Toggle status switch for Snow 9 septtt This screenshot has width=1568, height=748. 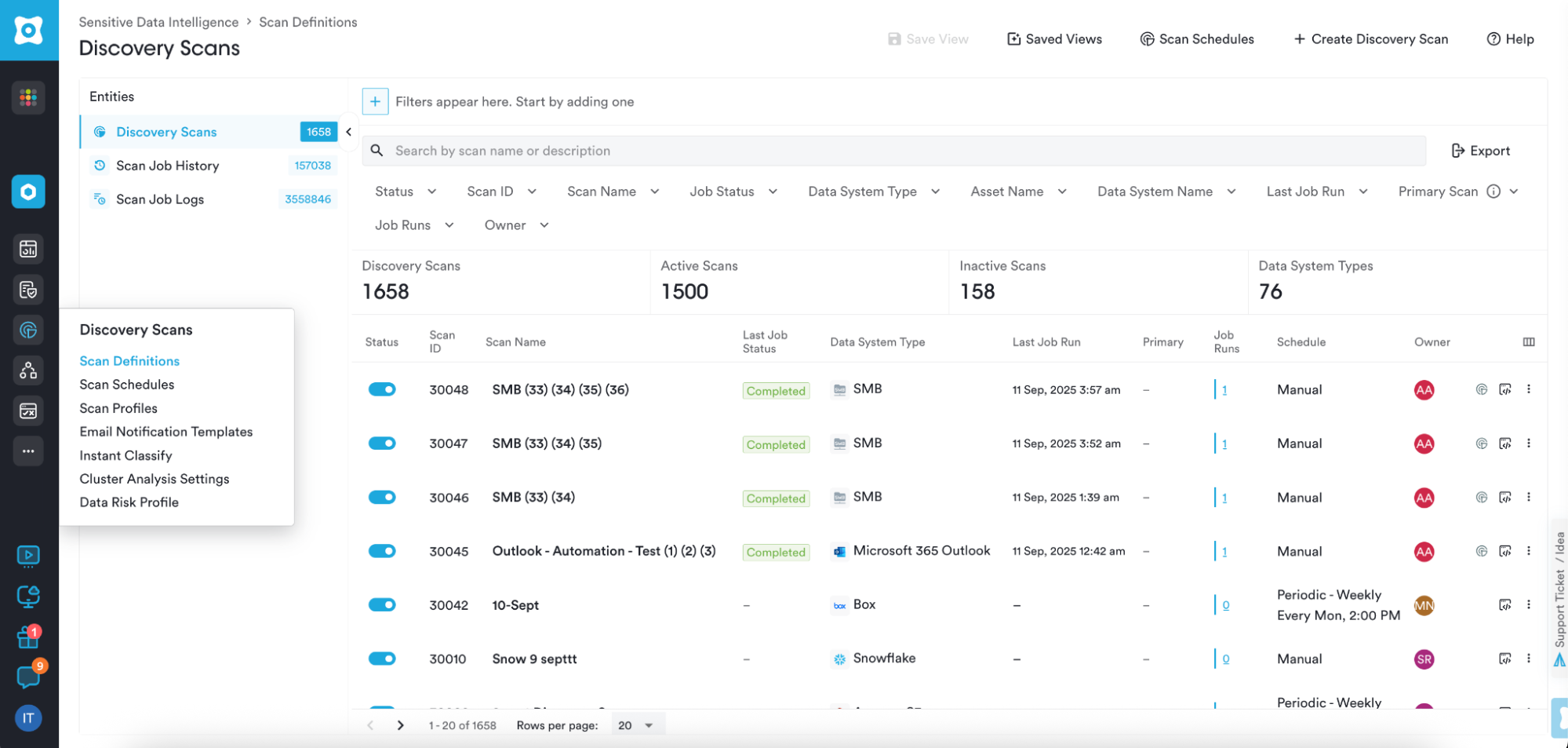click(x=382, y=659)
